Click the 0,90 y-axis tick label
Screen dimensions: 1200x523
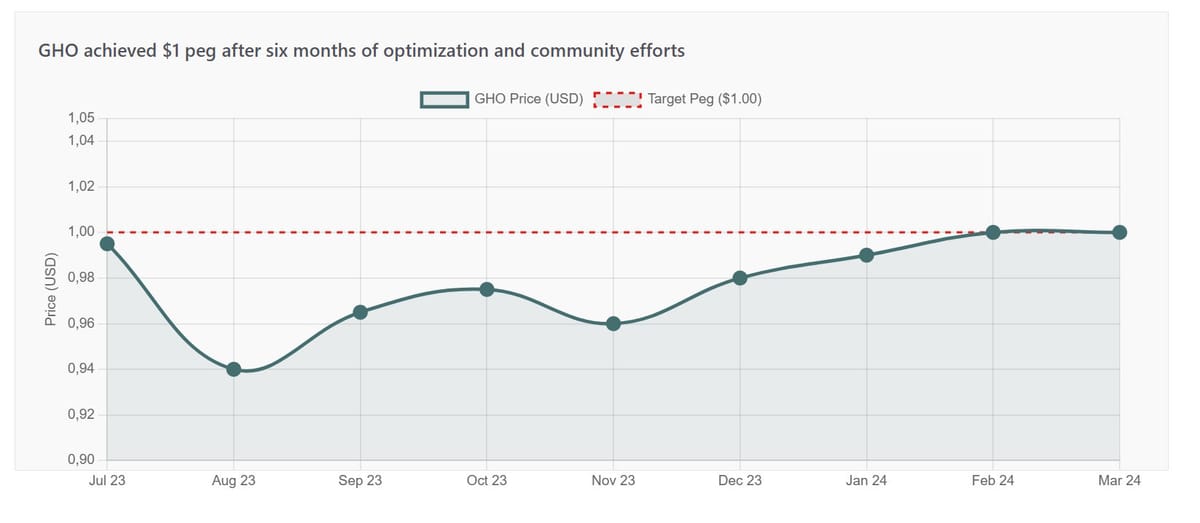(x=81, y=460)
